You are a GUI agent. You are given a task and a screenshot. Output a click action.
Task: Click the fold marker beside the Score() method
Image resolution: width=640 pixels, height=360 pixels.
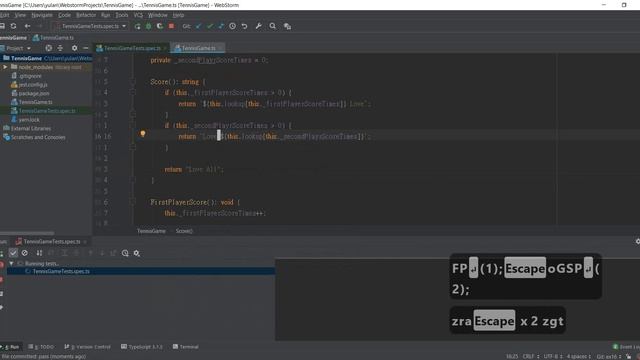click(133, 82)
